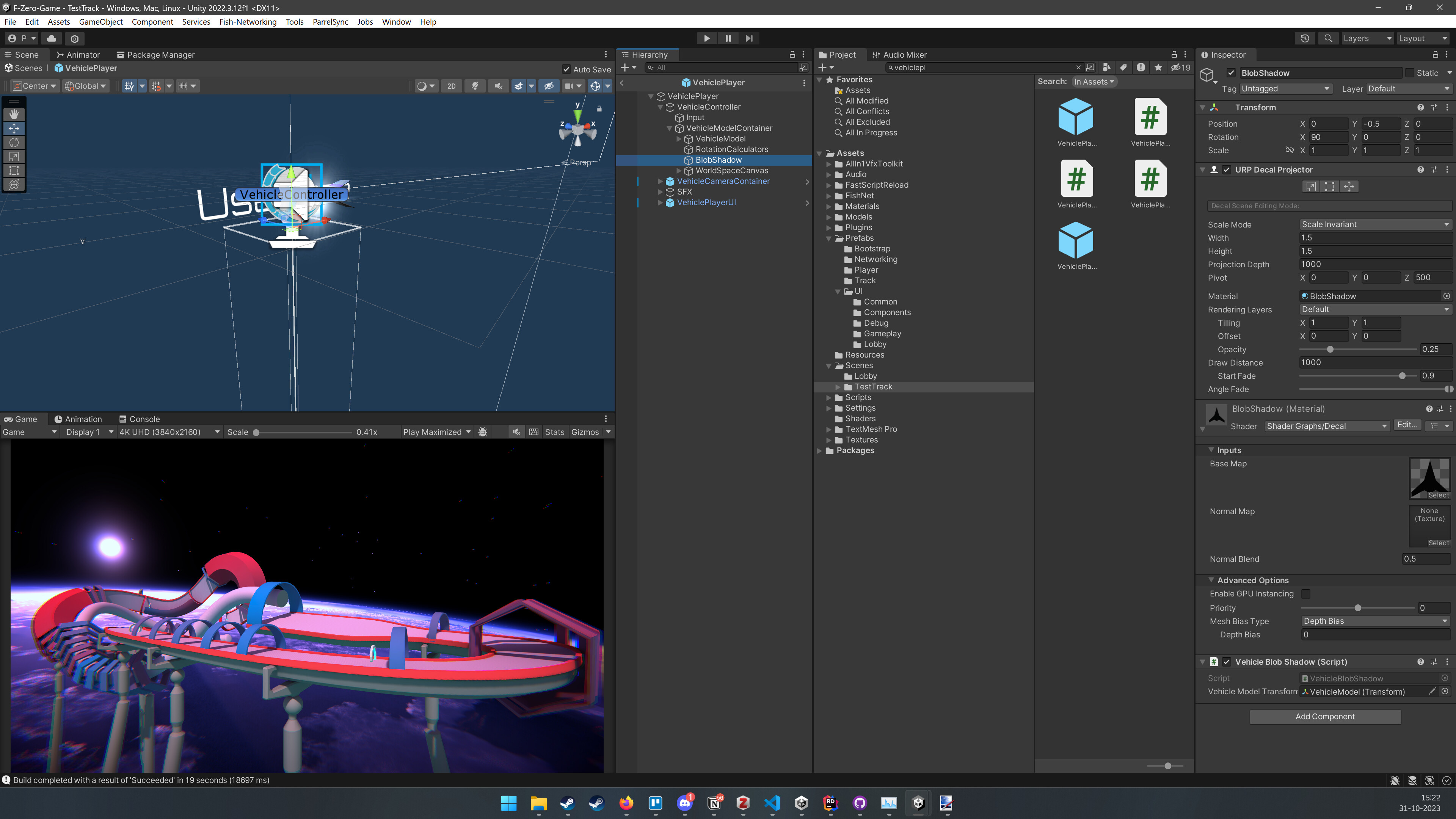Toggle scene audio on
This screenshot has height=819, width=1456.
coord(498,86)
